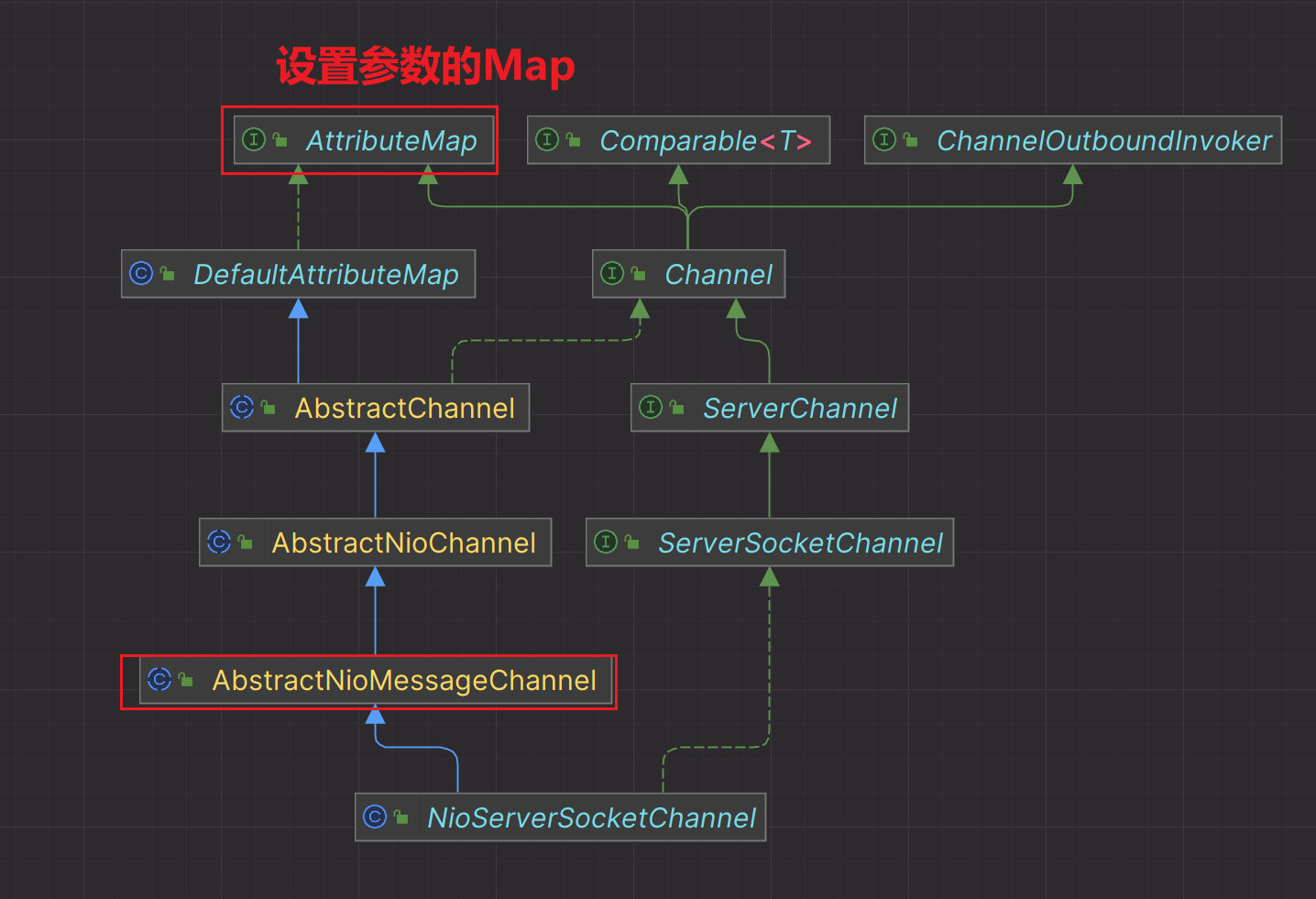Click the class icon of AbstractChannel

coord(242,408)
